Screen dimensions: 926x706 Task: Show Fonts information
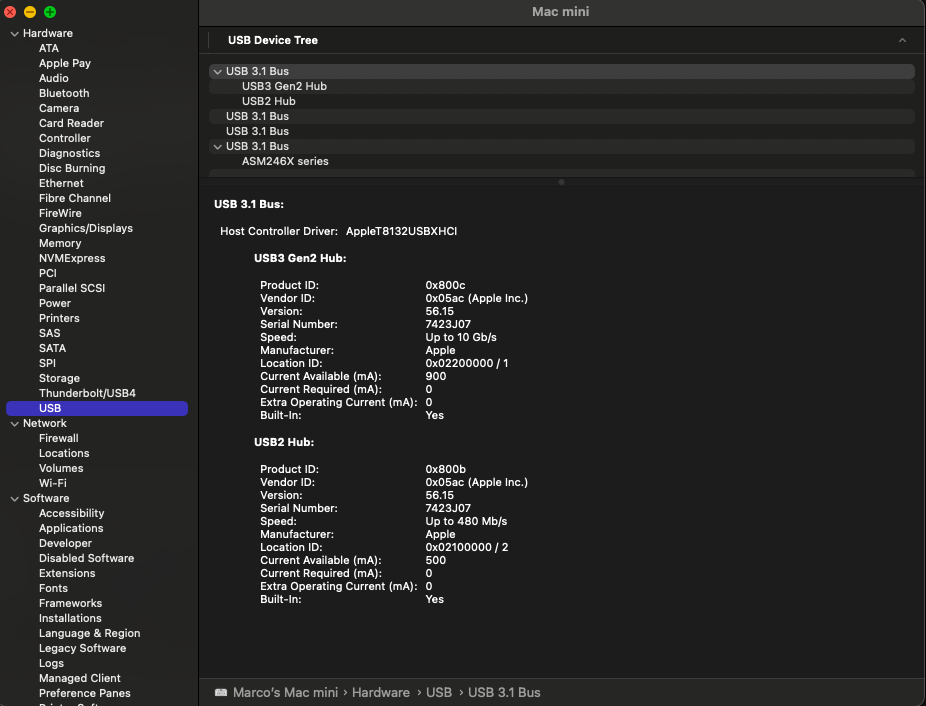53,588
